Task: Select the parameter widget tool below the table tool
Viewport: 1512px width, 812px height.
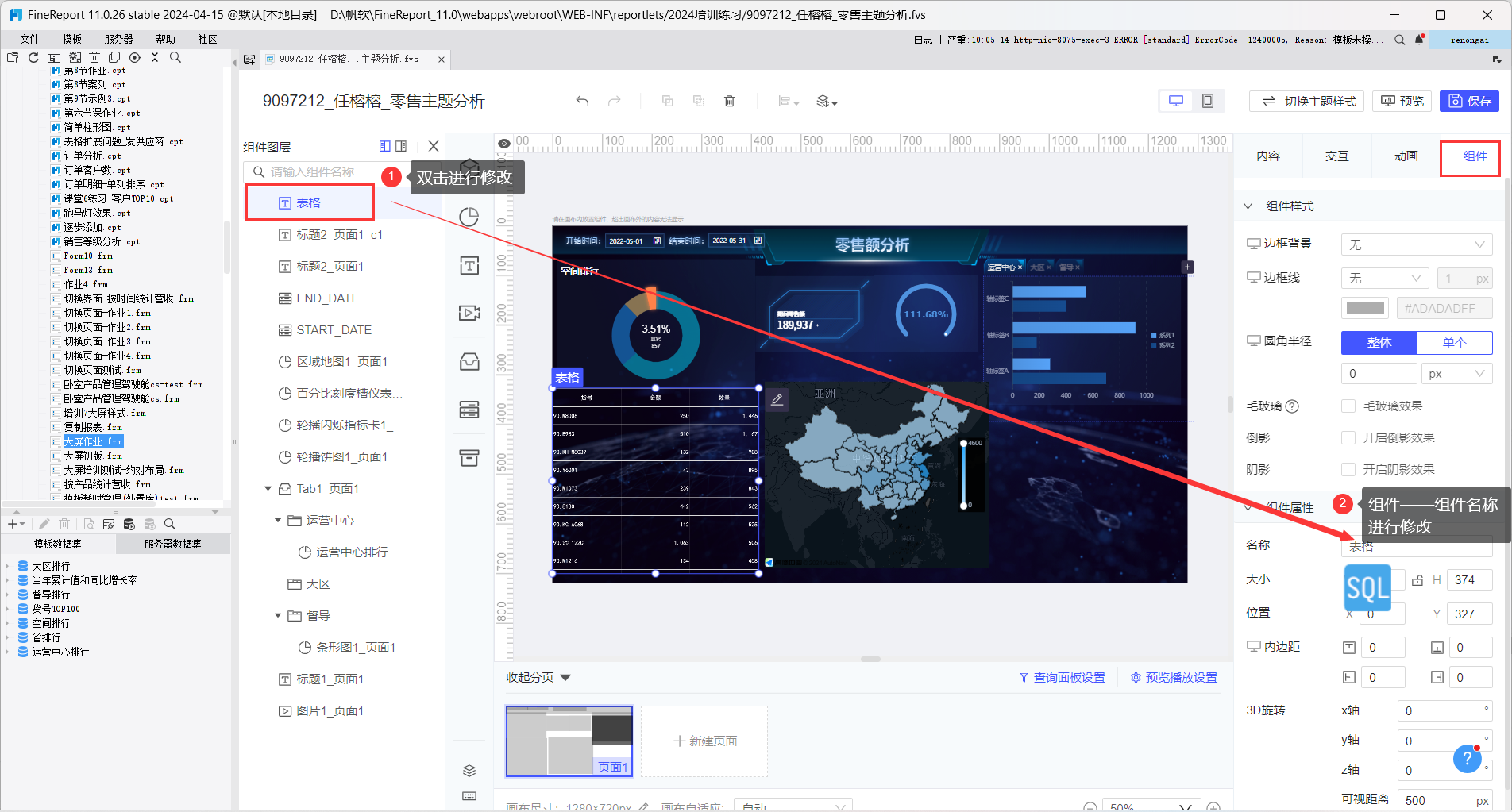Action: click(x=469, y=458)
